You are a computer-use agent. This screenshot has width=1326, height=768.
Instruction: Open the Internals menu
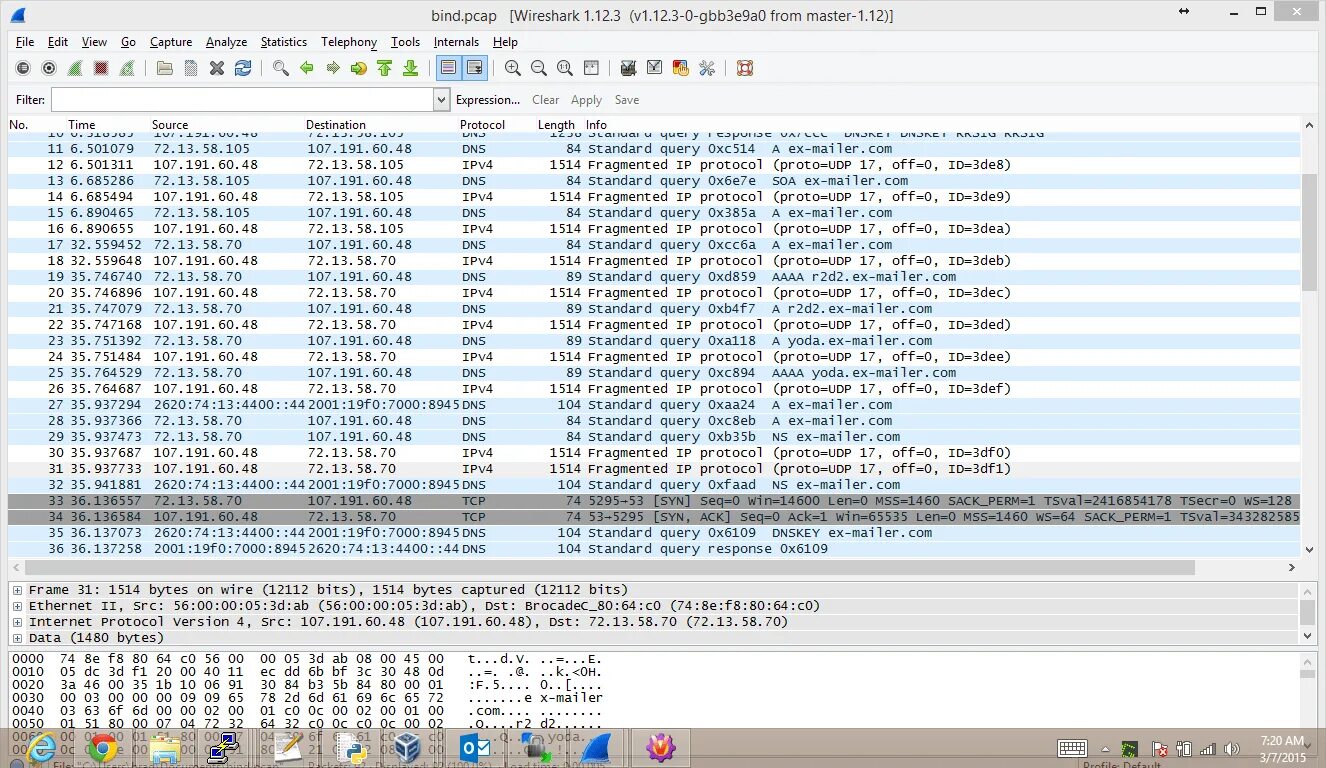click(456, 42)
